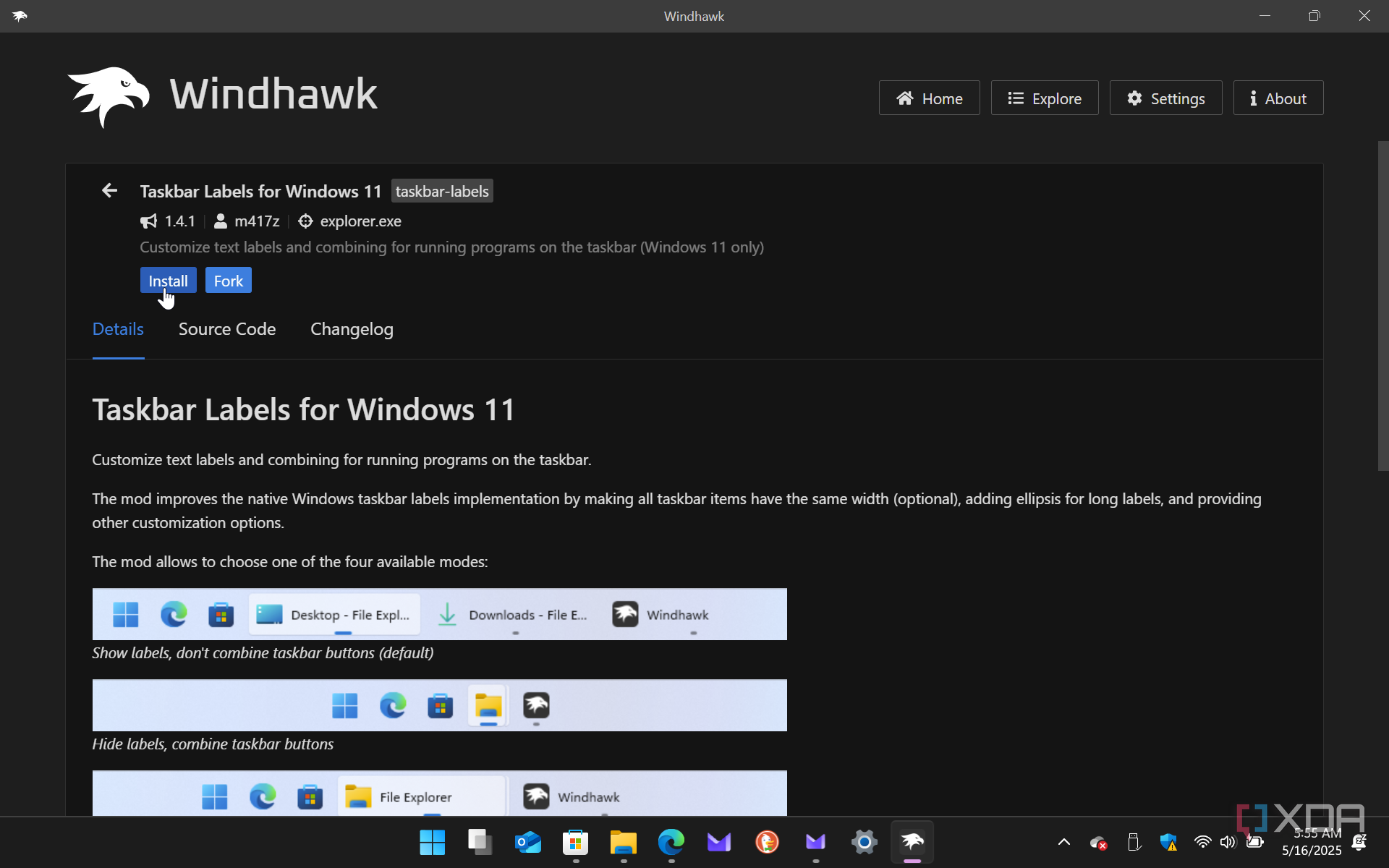Click the version 1.4.1 text
1389x868 pixels.
(x=179, y=221)
